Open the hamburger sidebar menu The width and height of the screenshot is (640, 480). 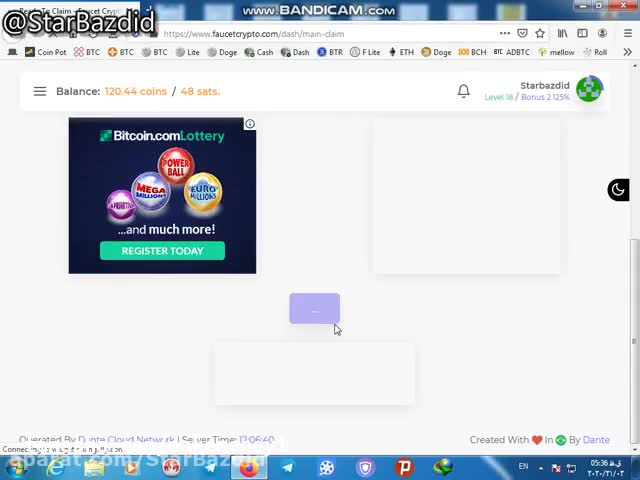40,91
